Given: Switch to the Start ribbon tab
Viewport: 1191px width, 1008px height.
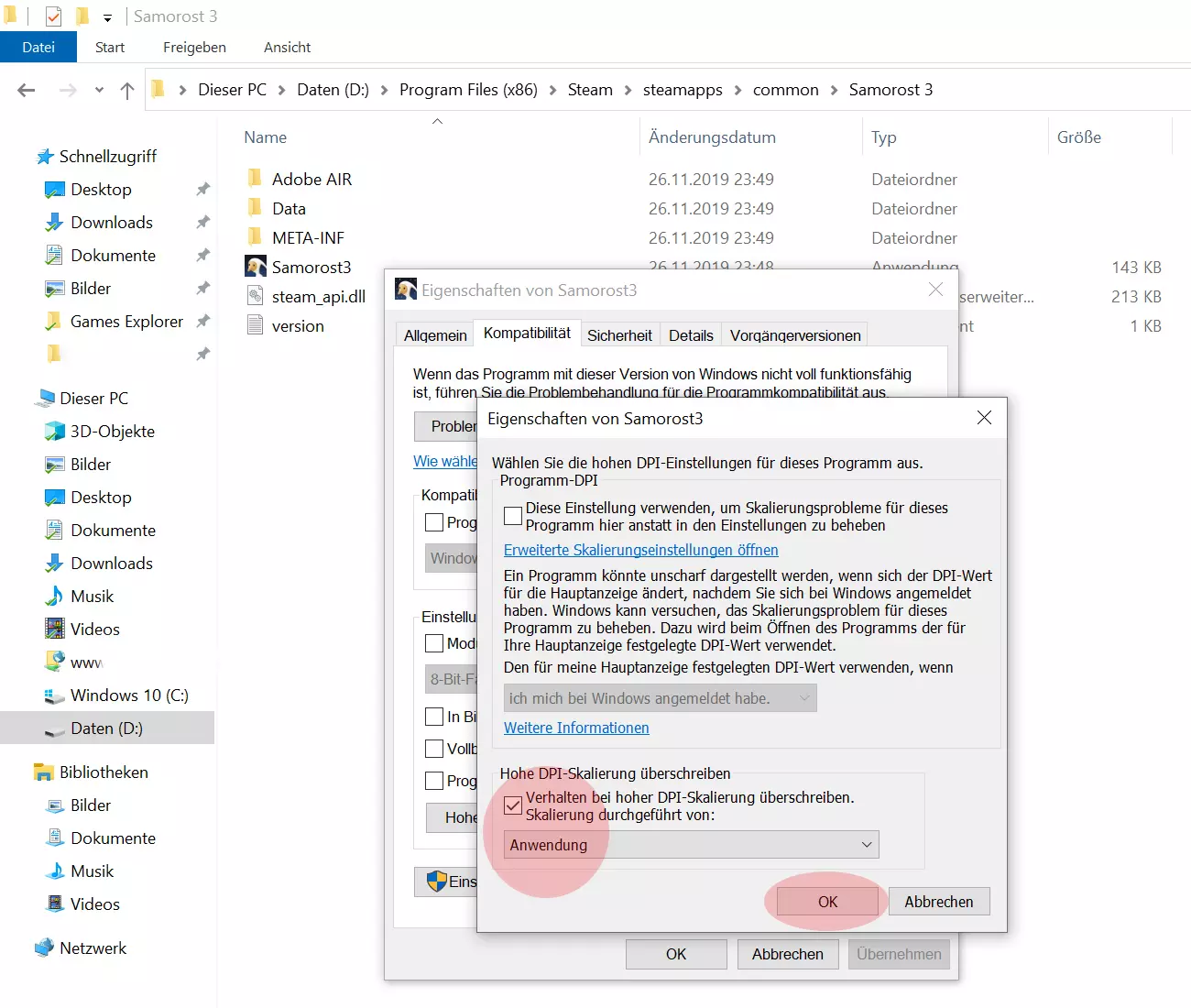Looking at the screenshot, I should coord(110,47).
